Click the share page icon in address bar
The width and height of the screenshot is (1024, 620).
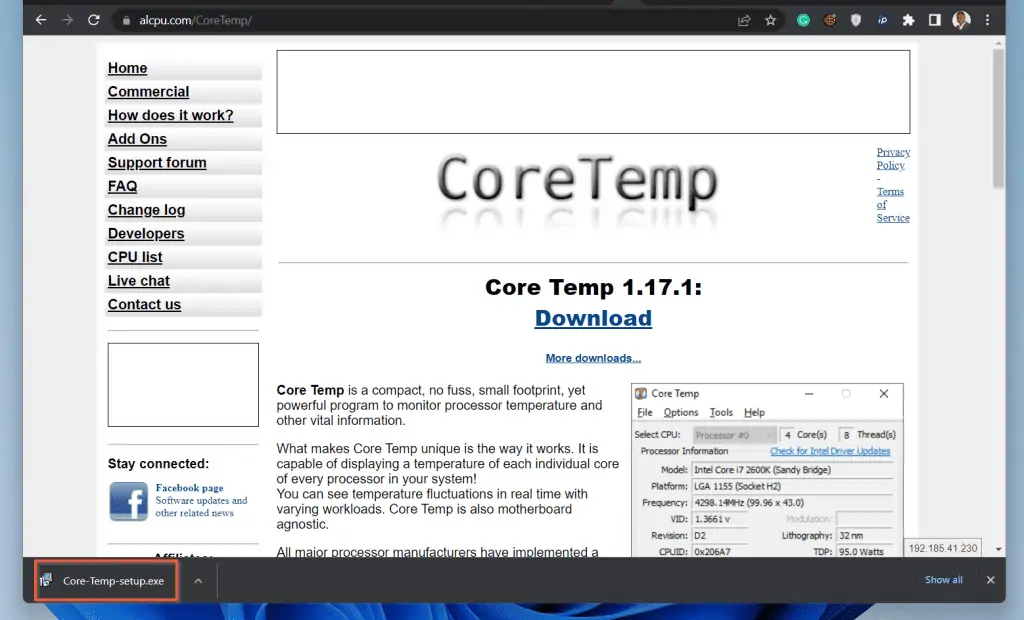(744, 20)
